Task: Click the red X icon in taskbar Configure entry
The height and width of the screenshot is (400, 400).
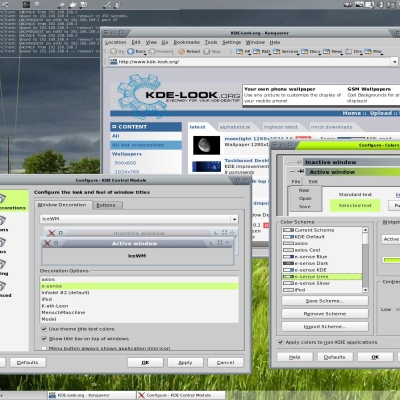Action: click(x=141, y=395)
